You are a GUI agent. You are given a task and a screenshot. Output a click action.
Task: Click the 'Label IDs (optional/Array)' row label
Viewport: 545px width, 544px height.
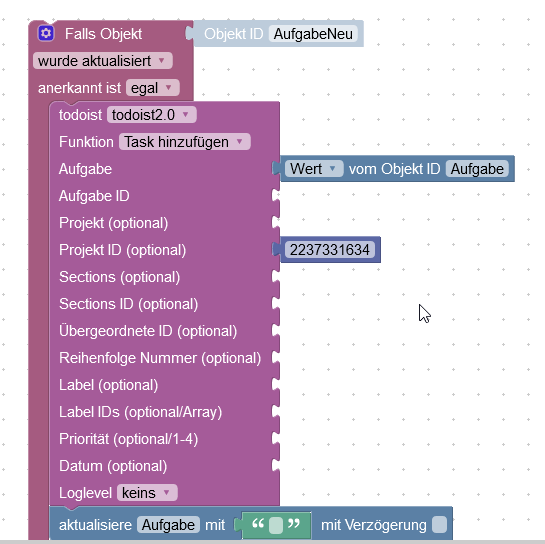(x=140, y=412)
